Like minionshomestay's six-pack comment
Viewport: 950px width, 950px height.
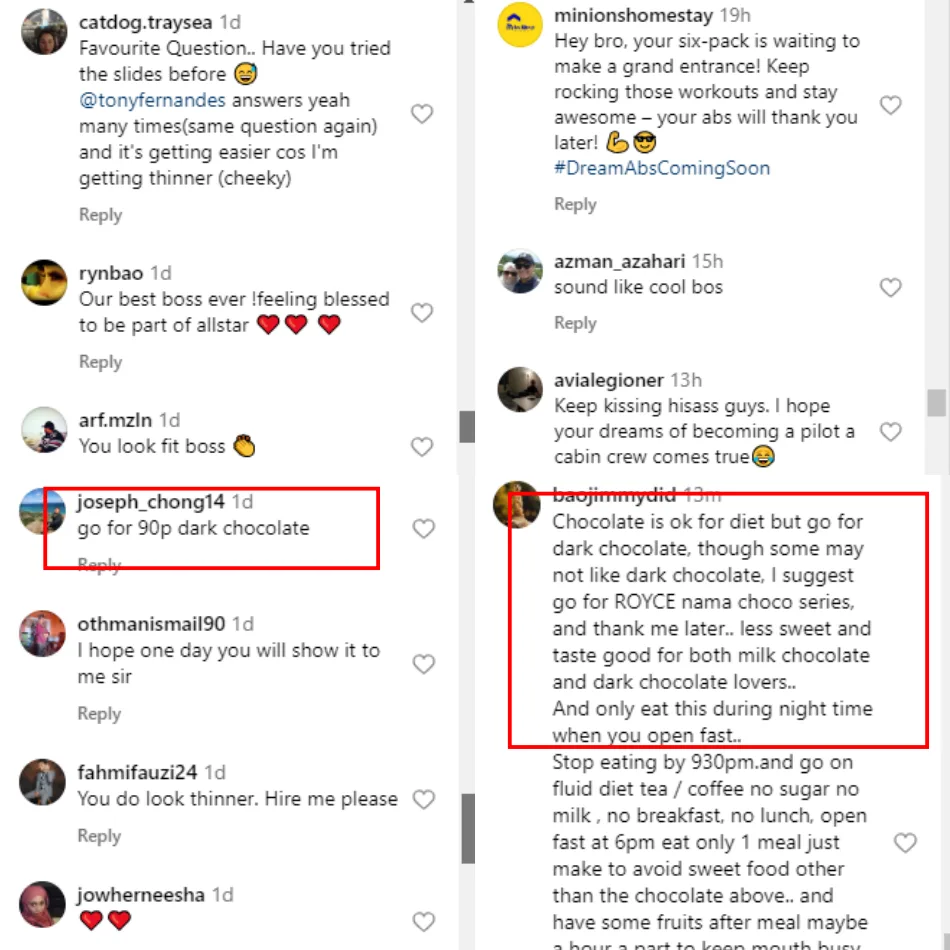890,105
